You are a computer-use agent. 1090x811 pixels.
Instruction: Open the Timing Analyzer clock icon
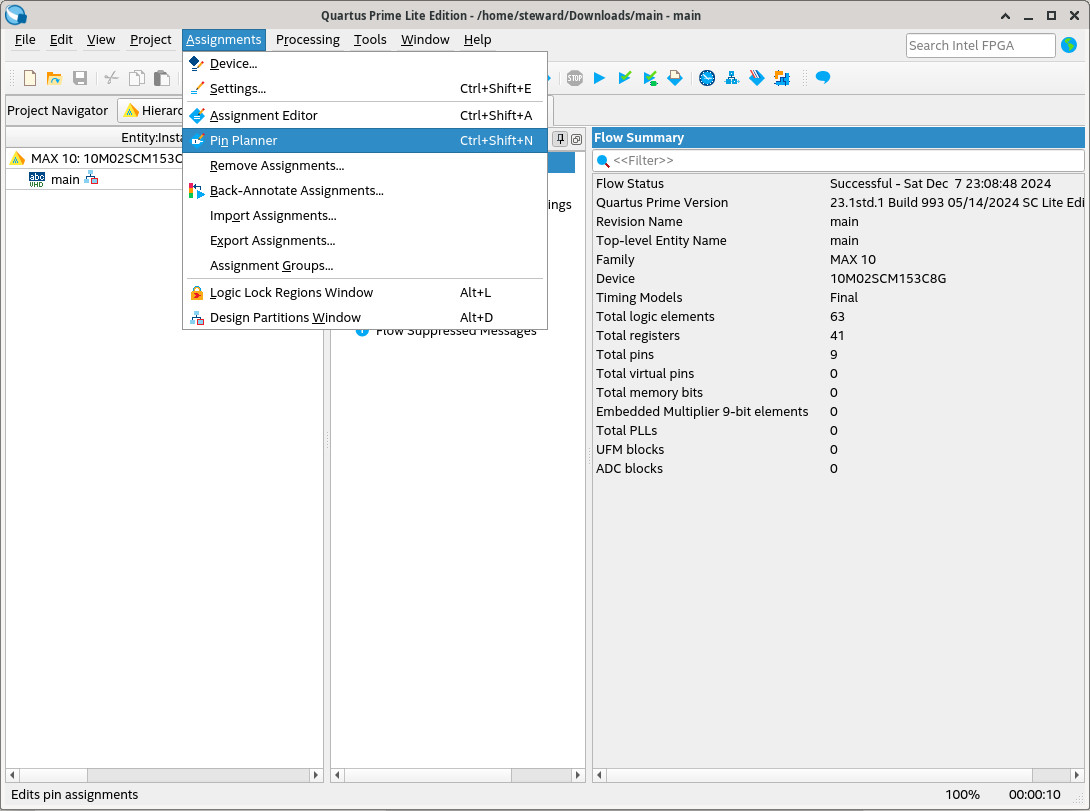coord(707,78)
